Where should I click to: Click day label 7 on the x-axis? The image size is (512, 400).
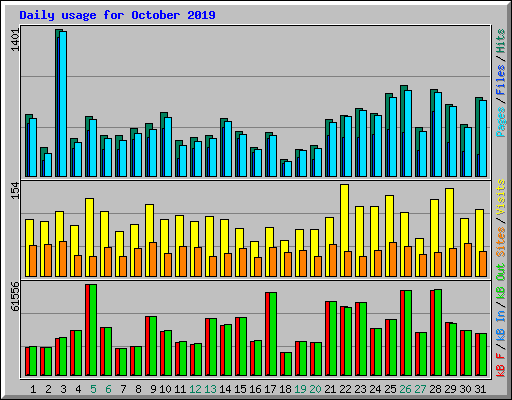[x=123, y=389]
